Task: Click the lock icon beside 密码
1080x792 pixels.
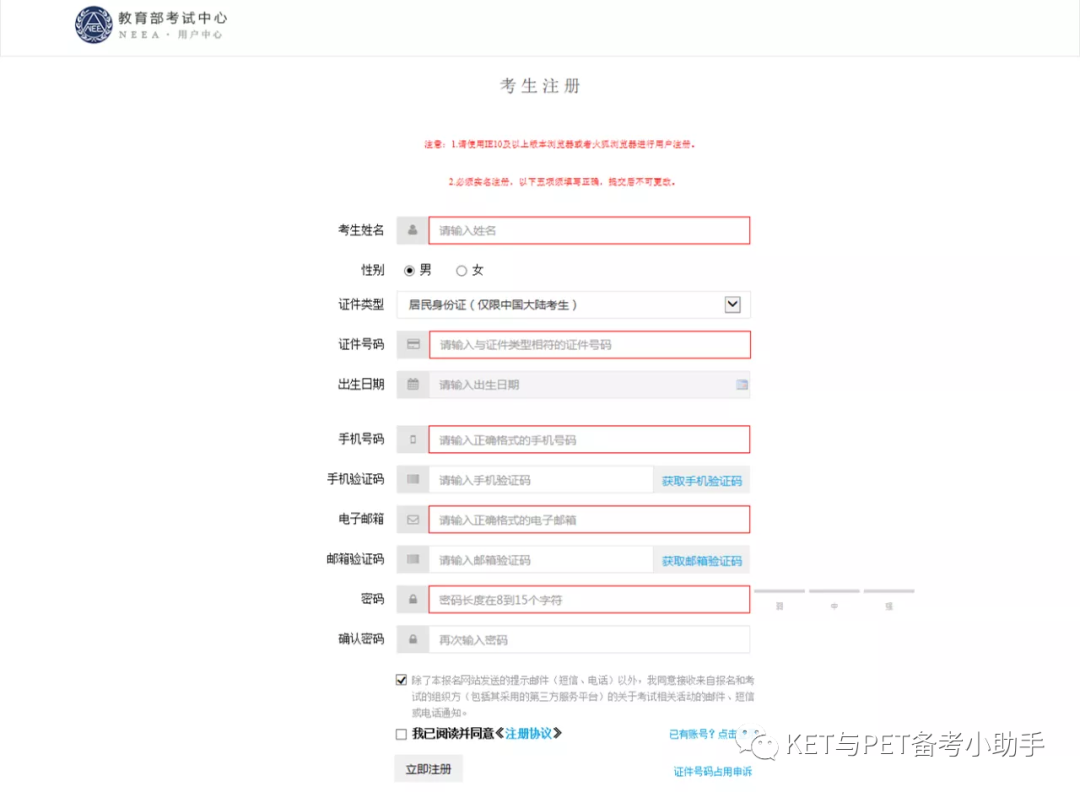Action: [413, 599]
